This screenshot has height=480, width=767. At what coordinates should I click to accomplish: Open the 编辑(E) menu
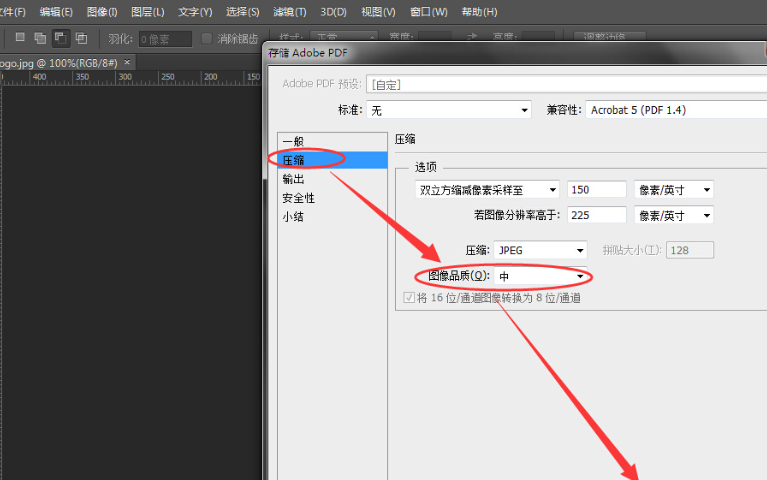point(56,12)
